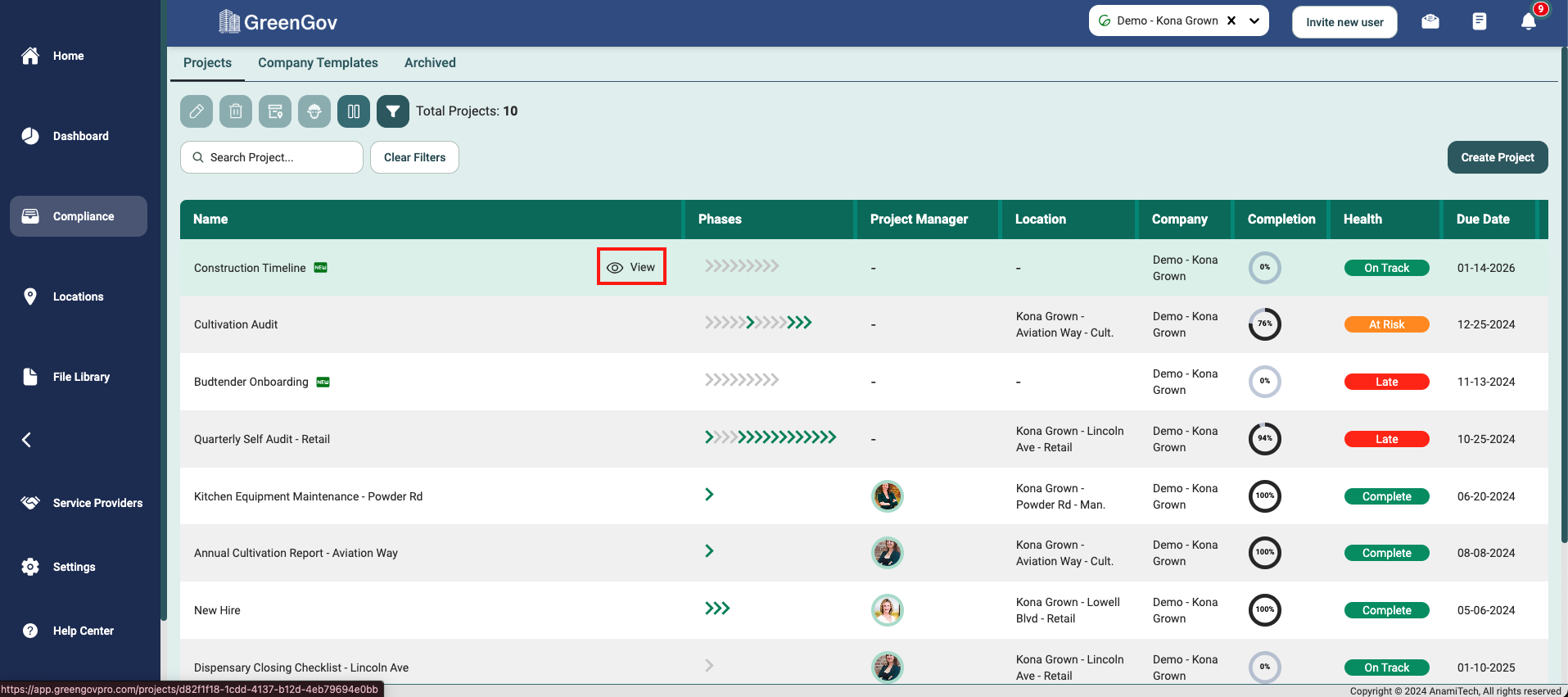The image size is (1568, 697).
Task: Click the phase chevron for Kitchen Equipment Maintenance
Action: [709, 495]
